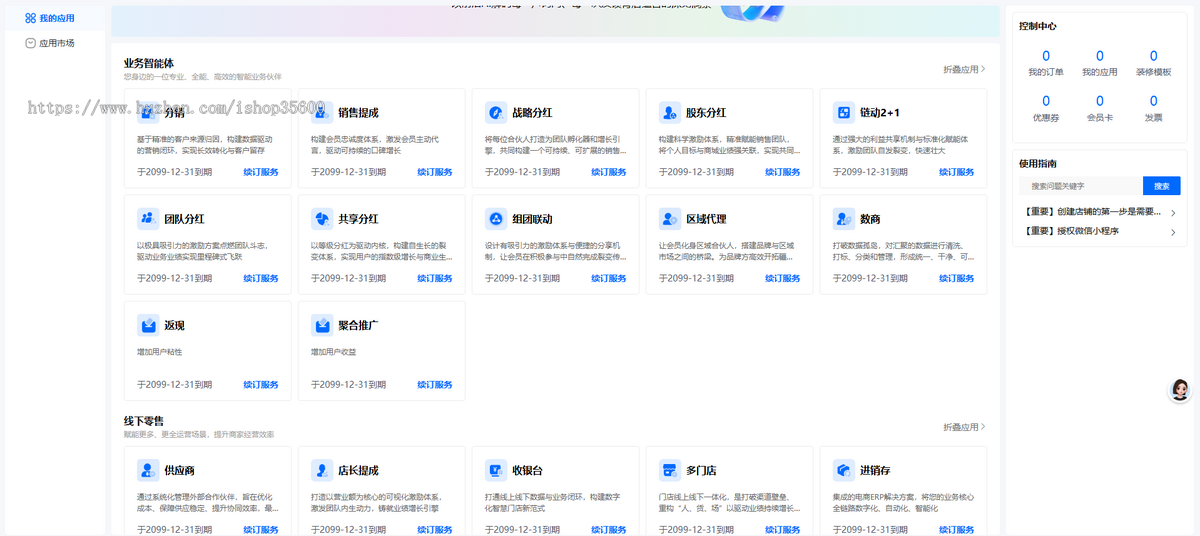Click the 线下零售 section heading

pyautogui.click(x=144, y=421)
